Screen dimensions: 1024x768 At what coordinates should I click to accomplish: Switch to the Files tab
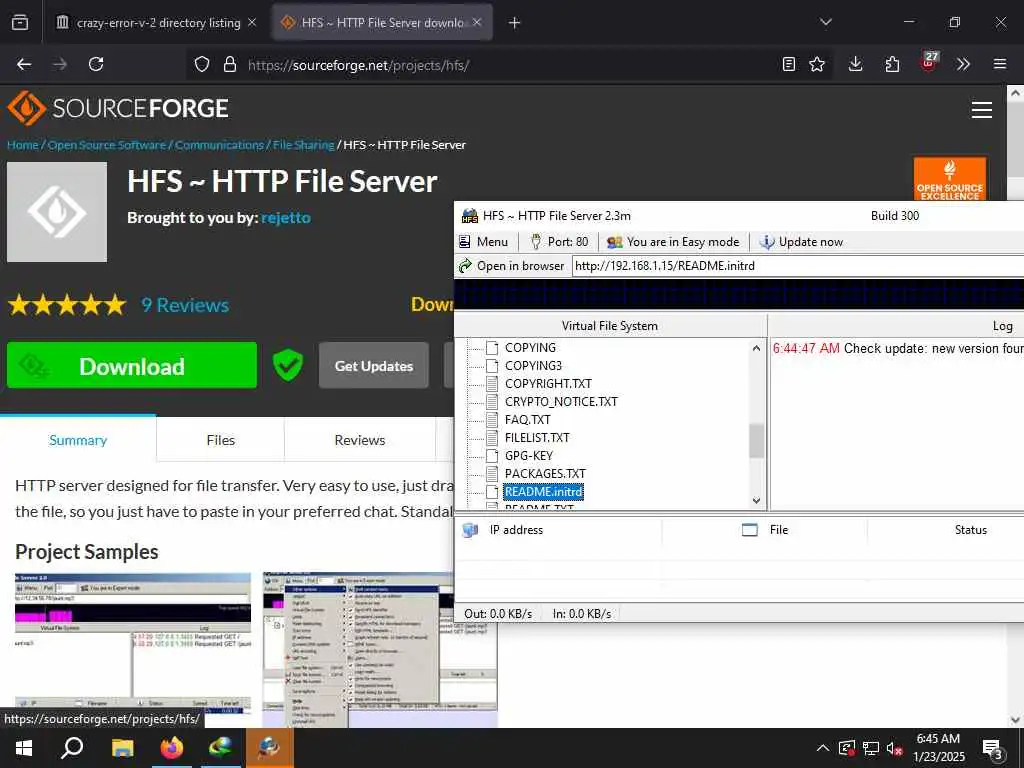pyautogui.click(x=221, y=440)
